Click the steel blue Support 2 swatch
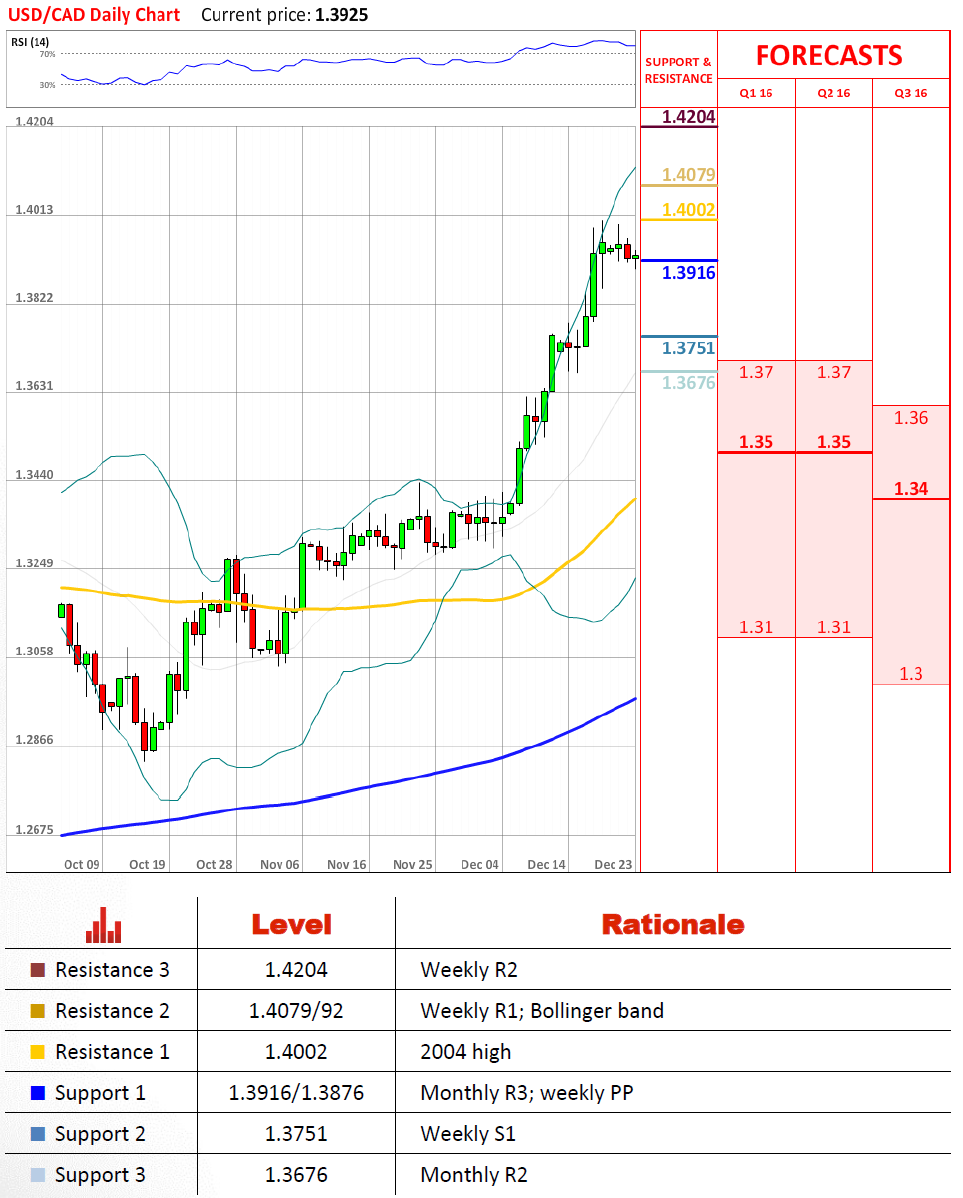The image size is (963, 1198). pyautogui.click(x=38, y=1134)
